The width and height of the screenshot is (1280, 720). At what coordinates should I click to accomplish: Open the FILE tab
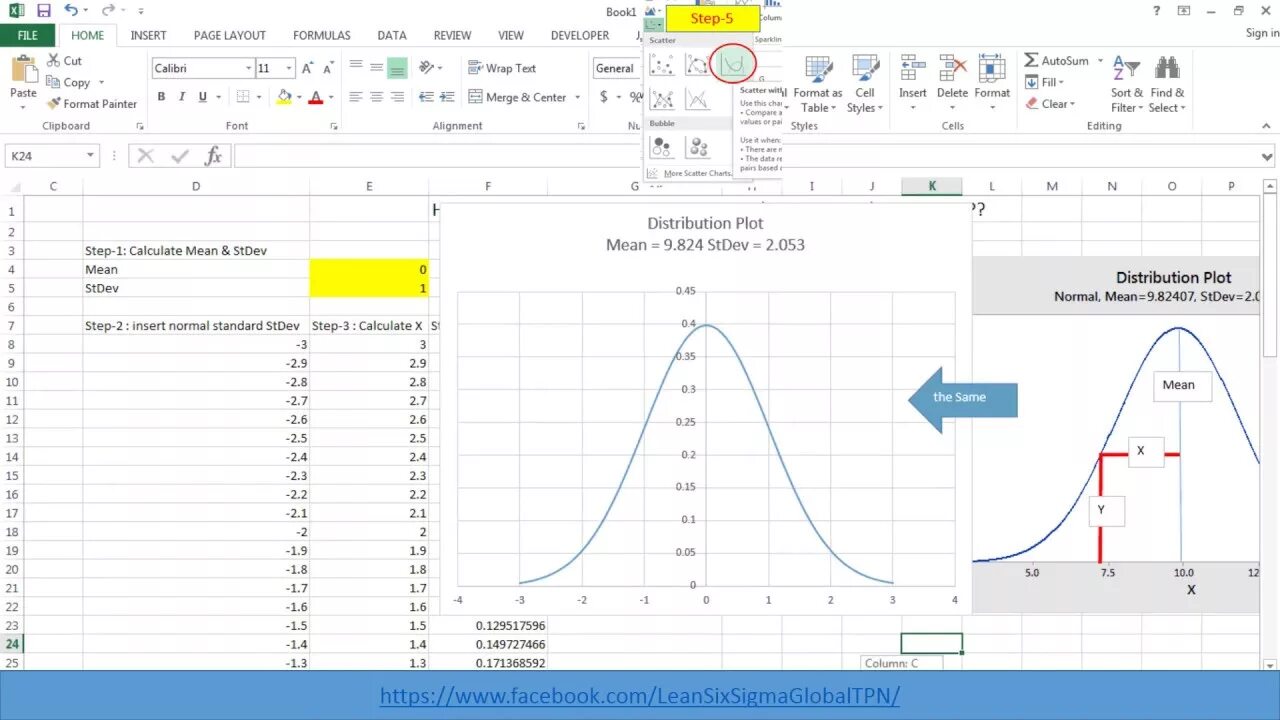(28, 35)
